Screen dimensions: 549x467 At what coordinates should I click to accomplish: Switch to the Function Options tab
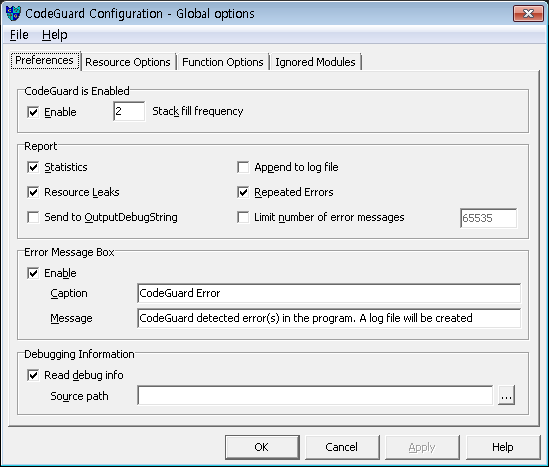click(x=223, y=62)
